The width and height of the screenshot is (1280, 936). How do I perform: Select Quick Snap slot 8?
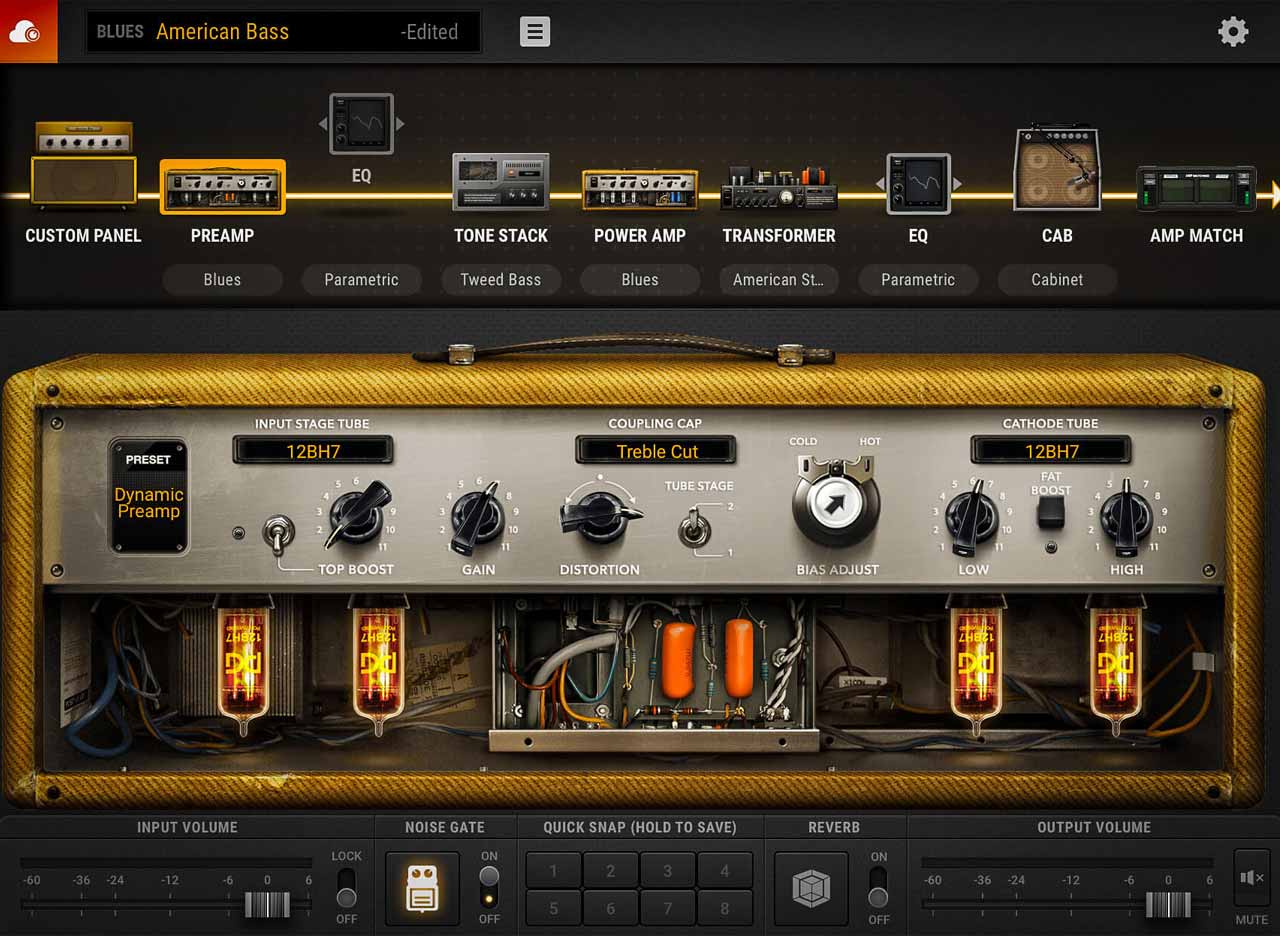tap(725, 908)
